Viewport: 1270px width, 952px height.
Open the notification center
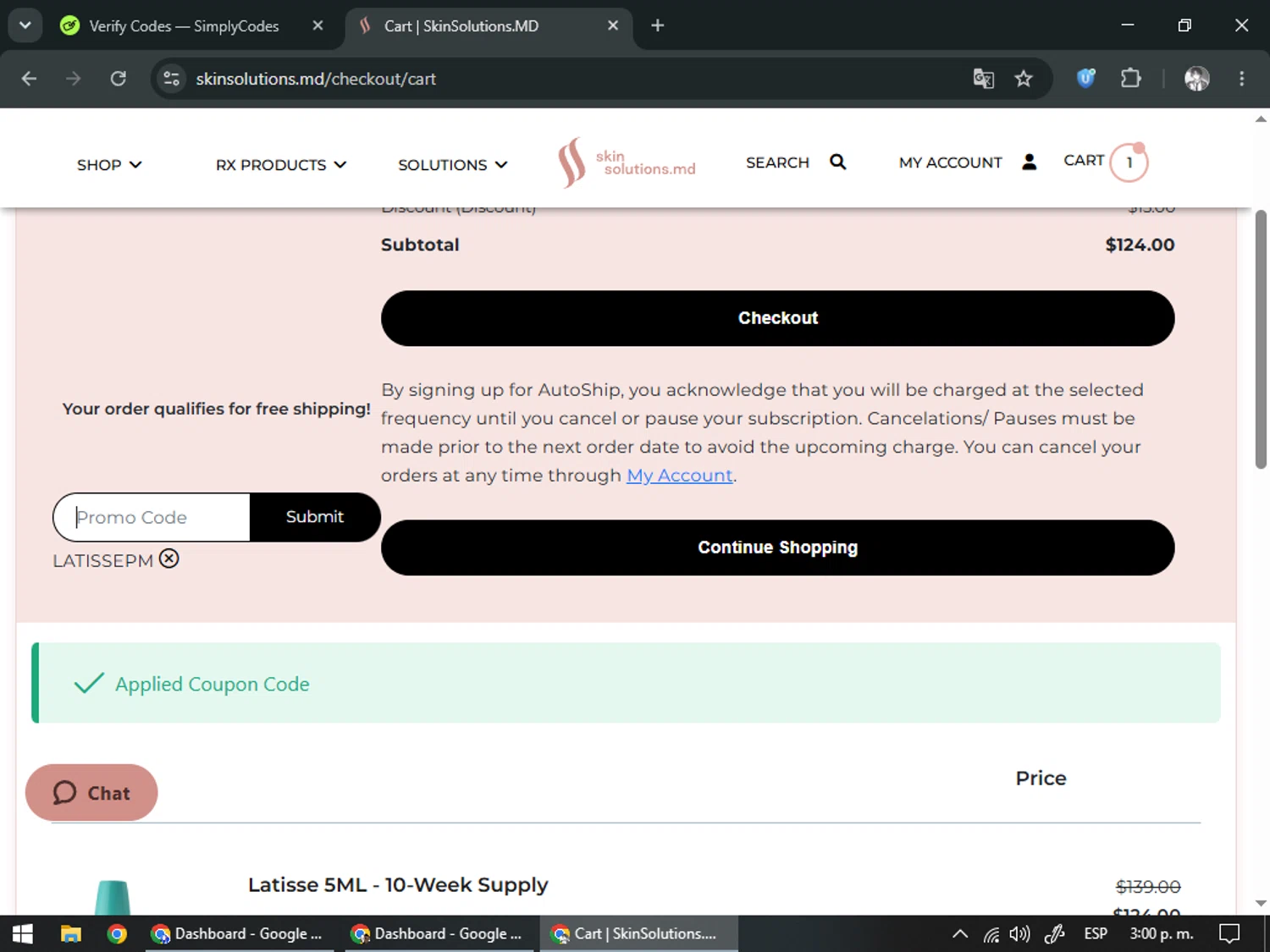1229,933
